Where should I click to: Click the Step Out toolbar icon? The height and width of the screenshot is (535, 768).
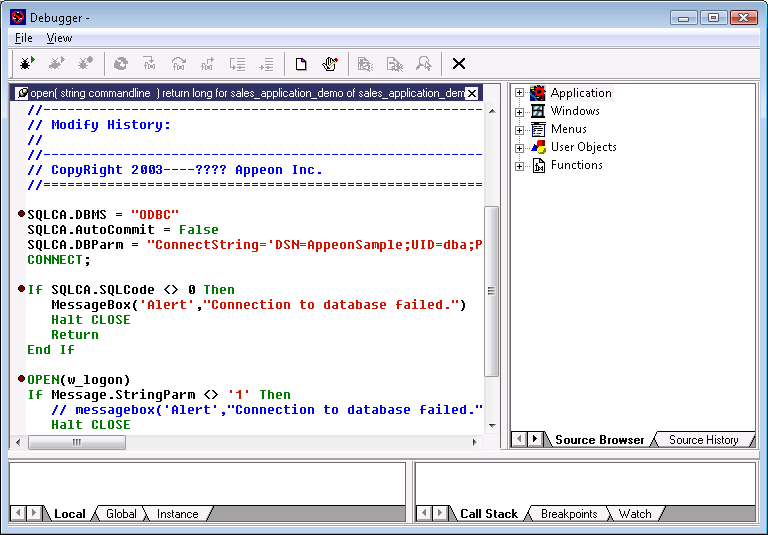[208, 64]
